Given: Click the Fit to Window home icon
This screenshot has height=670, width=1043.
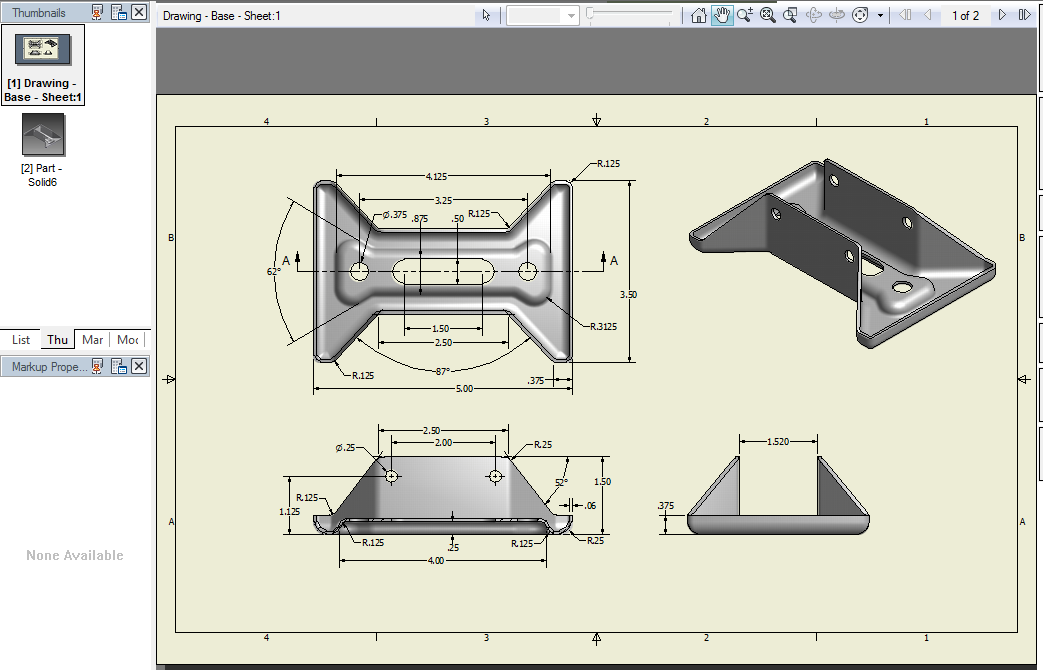Looking at the screenshot, I should [699, 14].
